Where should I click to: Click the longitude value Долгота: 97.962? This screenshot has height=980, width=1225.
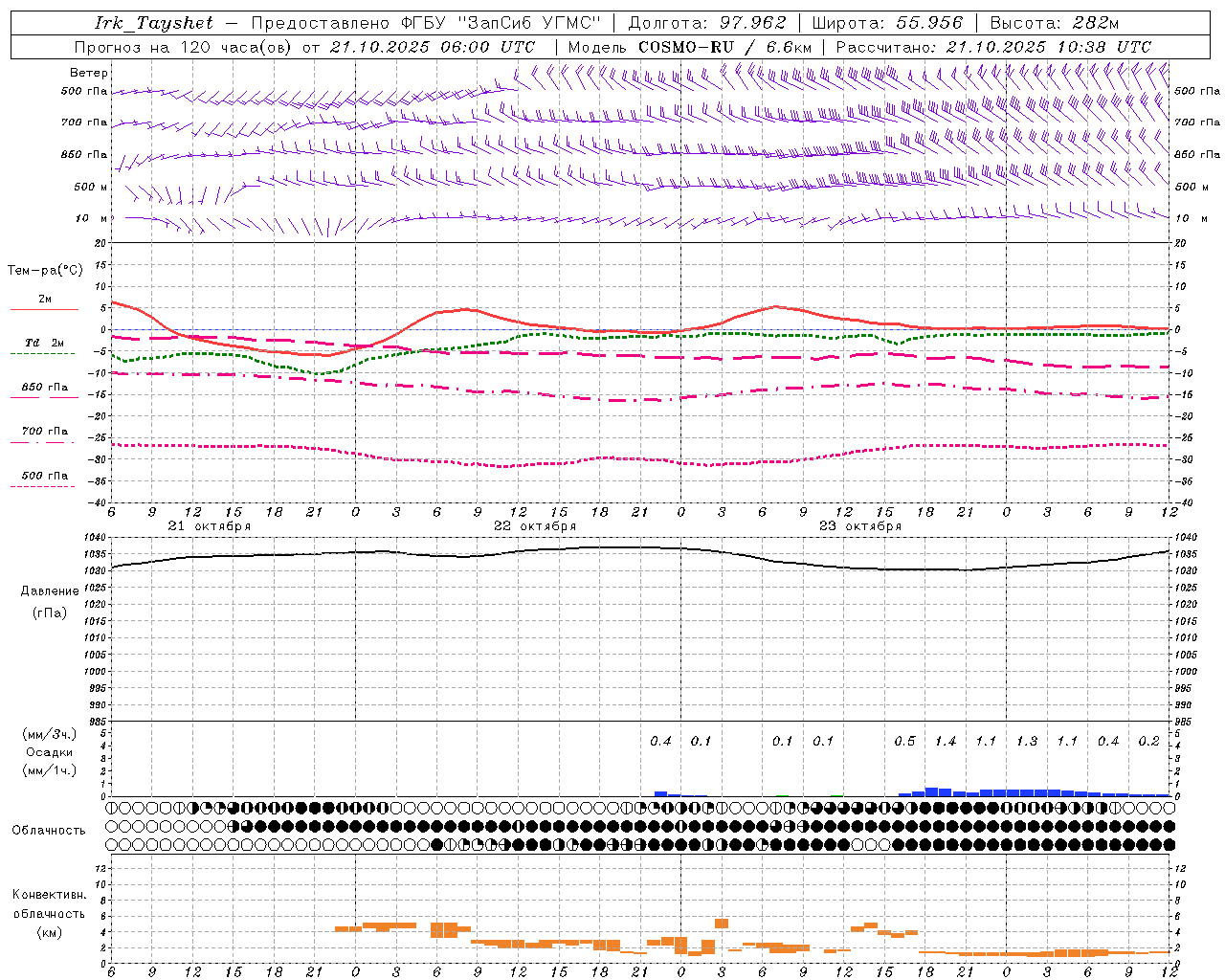(707, 23)
